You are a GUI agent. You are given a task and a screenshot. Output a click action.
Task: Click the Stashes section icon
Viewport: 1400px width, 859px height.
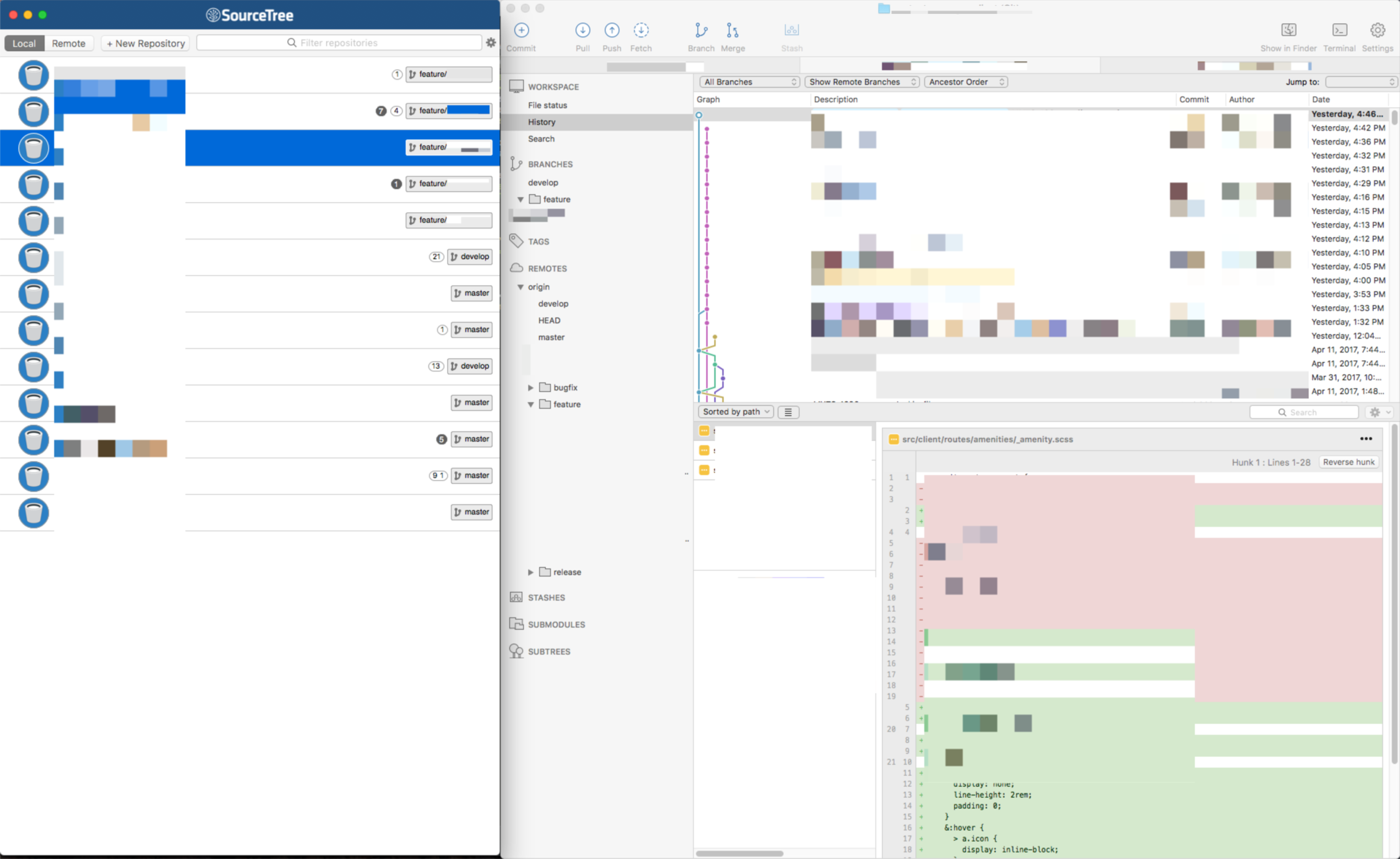(516, 597)
